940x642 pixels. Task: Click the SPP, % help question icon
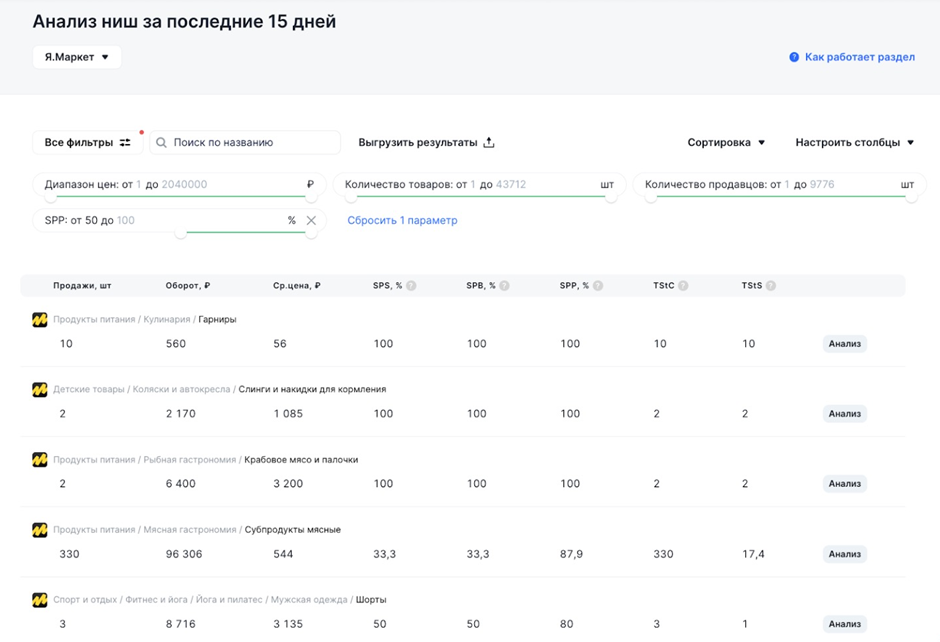click(598, 285)
